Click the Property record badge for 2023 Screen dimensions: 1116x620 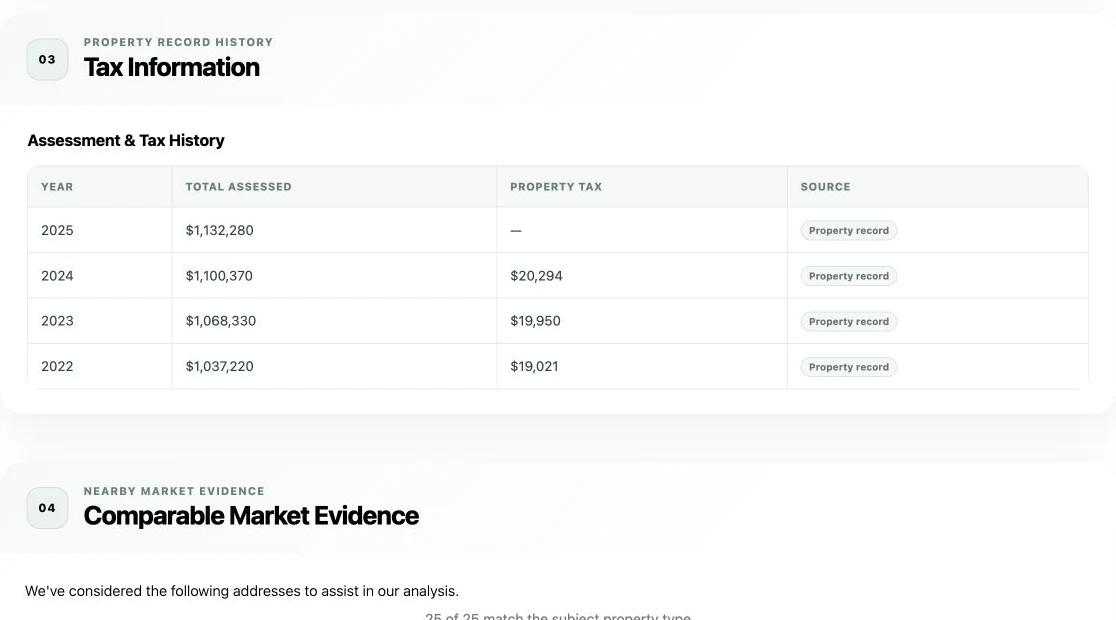(848, 322)
